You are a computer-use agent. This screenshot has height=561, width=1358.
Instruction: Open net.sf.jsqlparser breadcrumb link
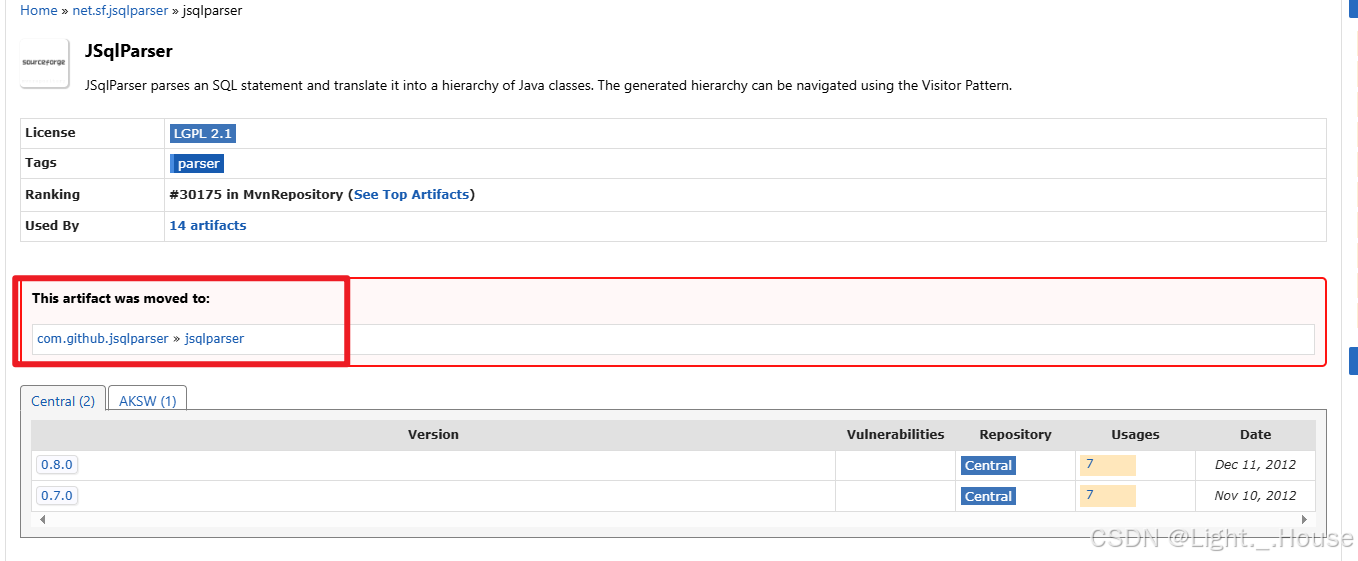coord(120,10)
